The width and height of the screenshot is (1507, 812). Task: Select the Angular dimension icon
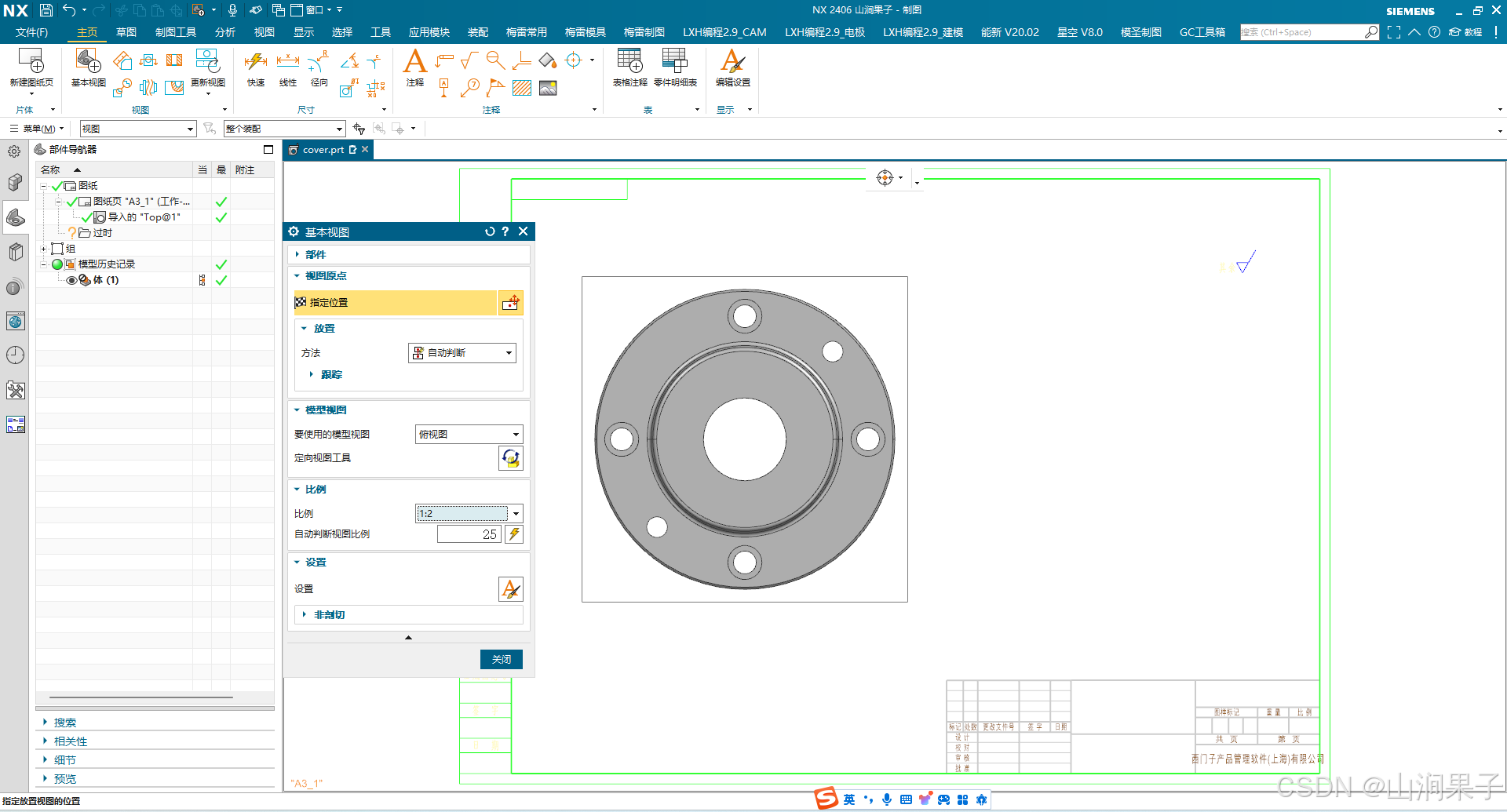tap(349, 60)
